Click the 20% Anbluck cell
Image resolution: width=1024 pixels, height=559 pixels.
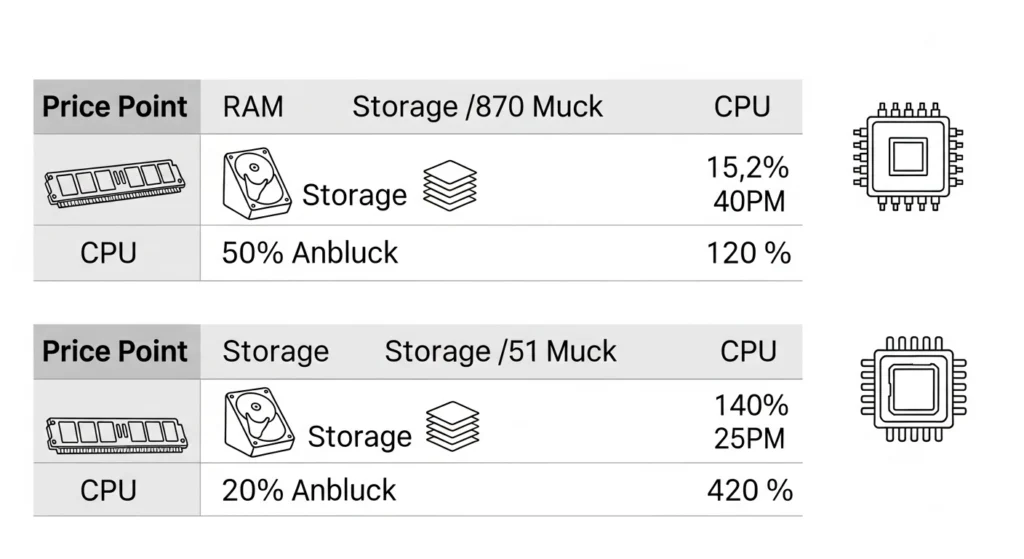(x=309, y=490)
